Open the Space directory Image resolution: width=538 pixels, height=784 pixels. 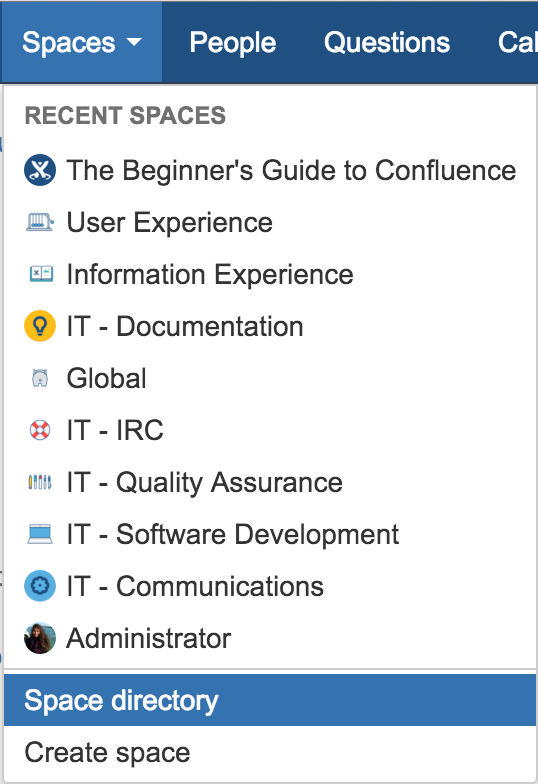point(270,700)
